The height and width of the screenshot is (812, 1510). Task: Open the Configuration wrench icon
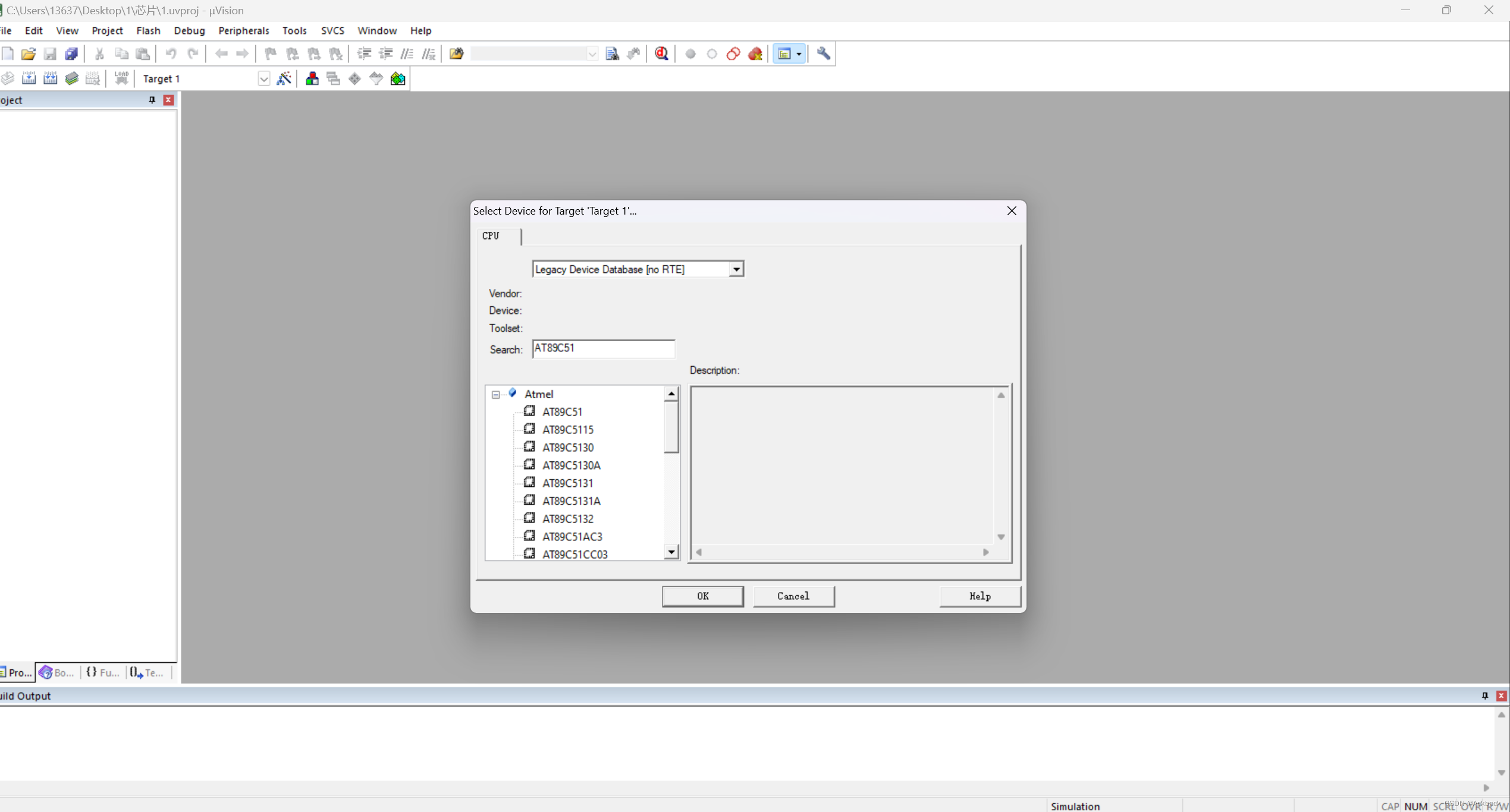[x=824, y=53]
